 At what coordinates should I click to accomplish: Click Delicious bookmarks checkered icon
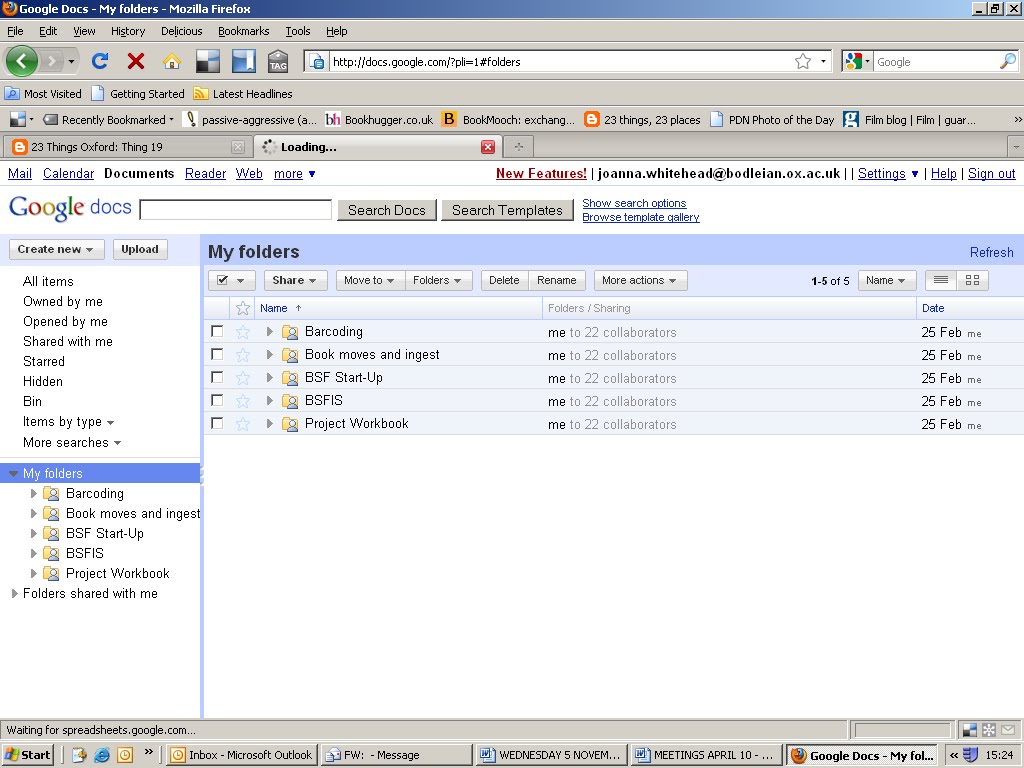(208, 61)
